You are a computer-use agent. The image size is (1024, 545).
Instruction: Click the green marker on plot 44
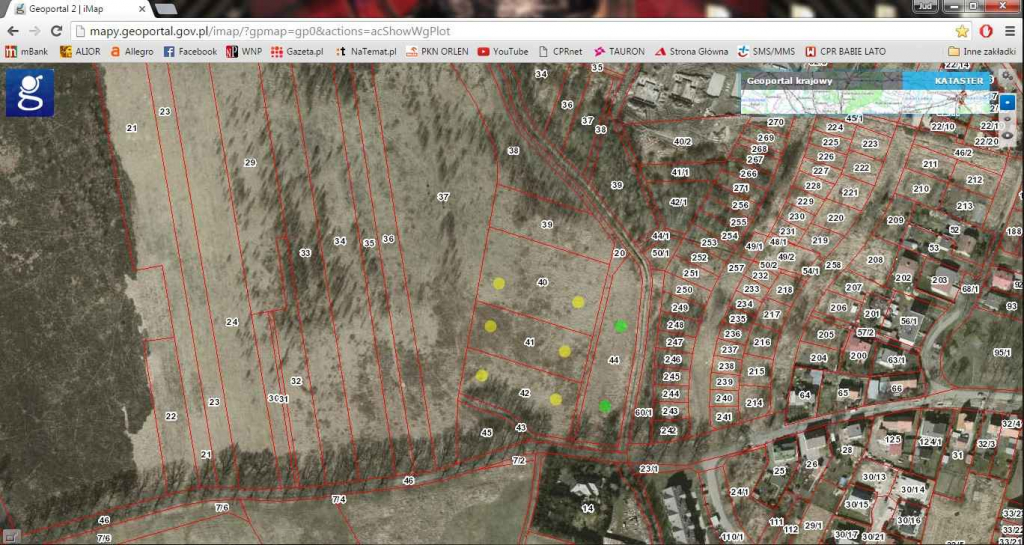point(621,325)
